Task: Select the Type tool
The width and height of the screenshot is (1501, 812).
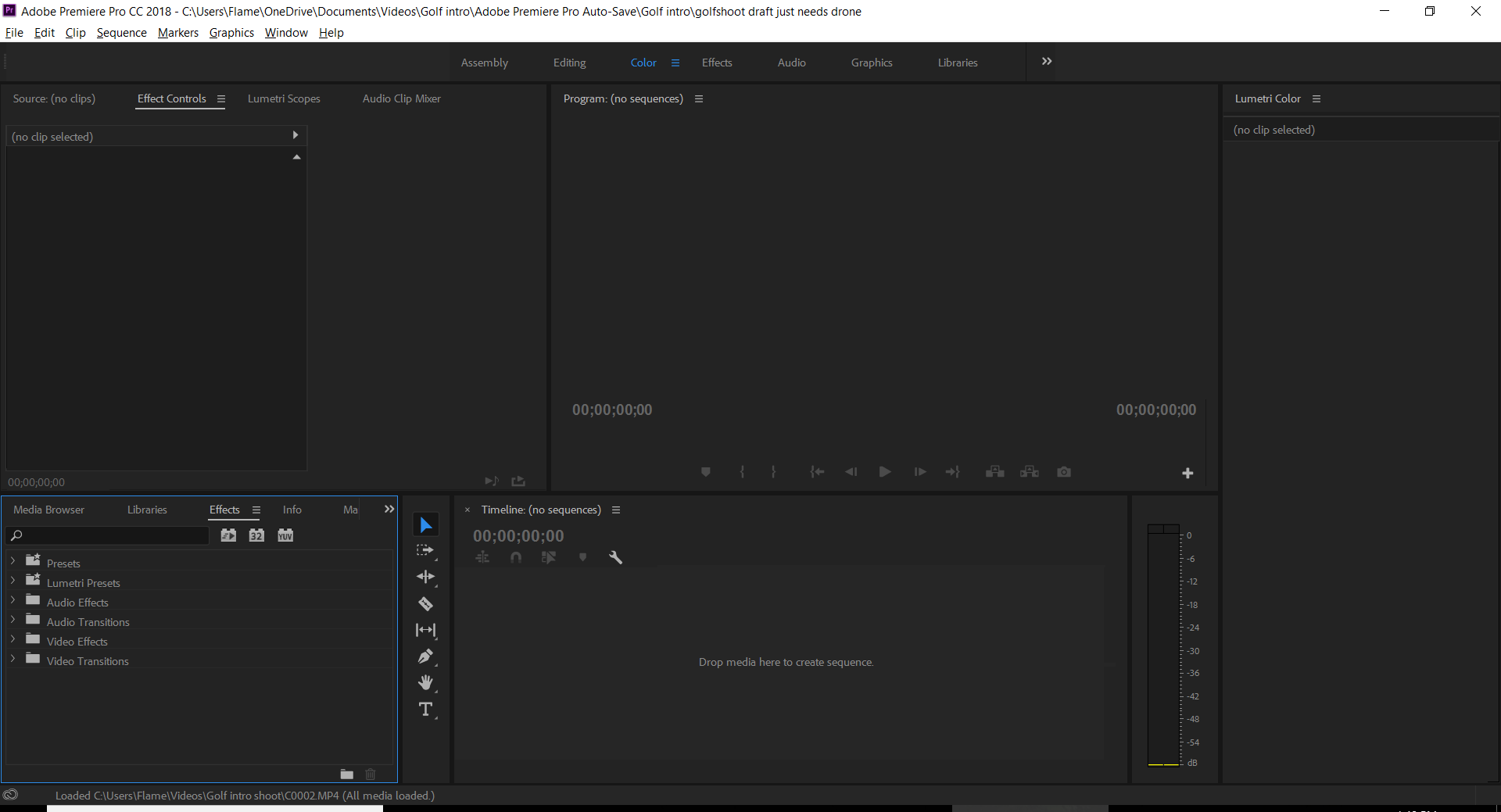Action: tap(425, 710)
